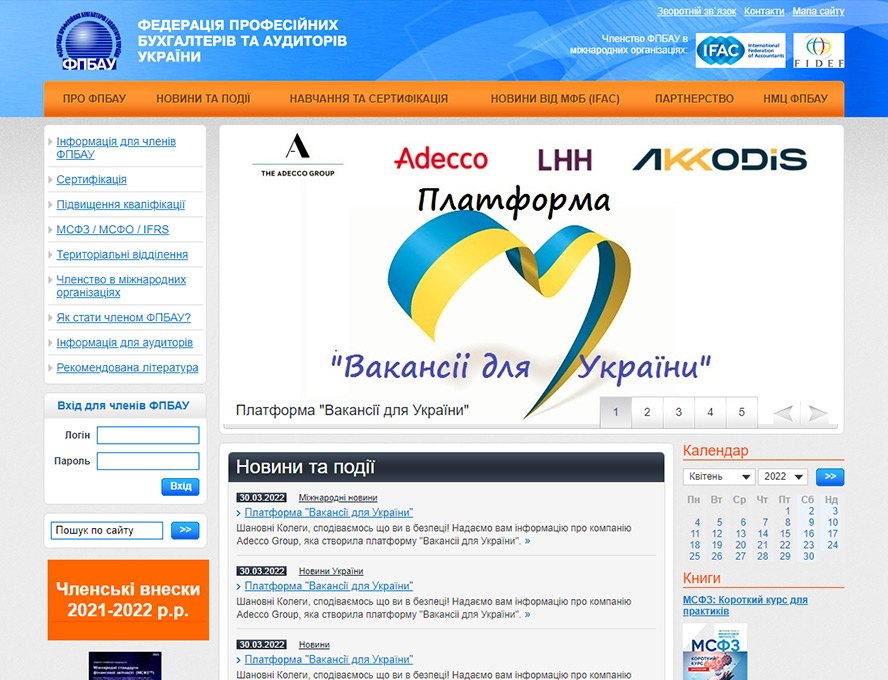The image size is (888, 680).
Task: Click the site search go button
Action: (x=185, y=530)
